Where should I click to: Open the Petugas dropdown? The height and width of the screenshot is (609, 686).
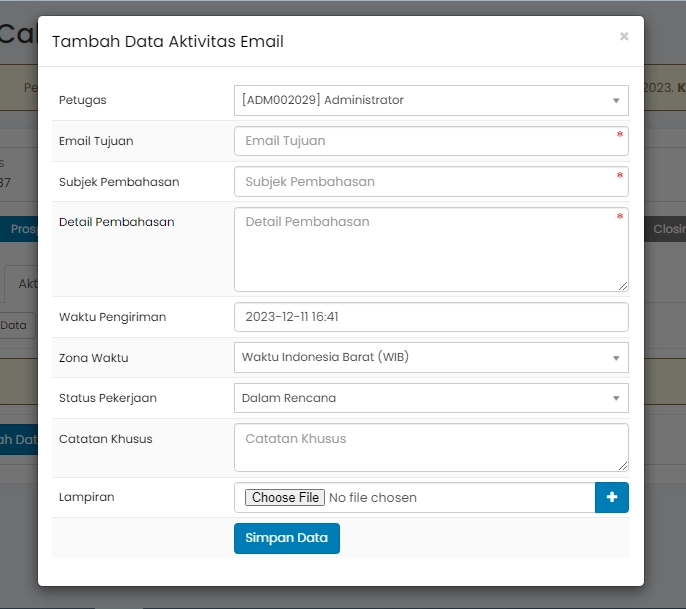coord(430,100)
